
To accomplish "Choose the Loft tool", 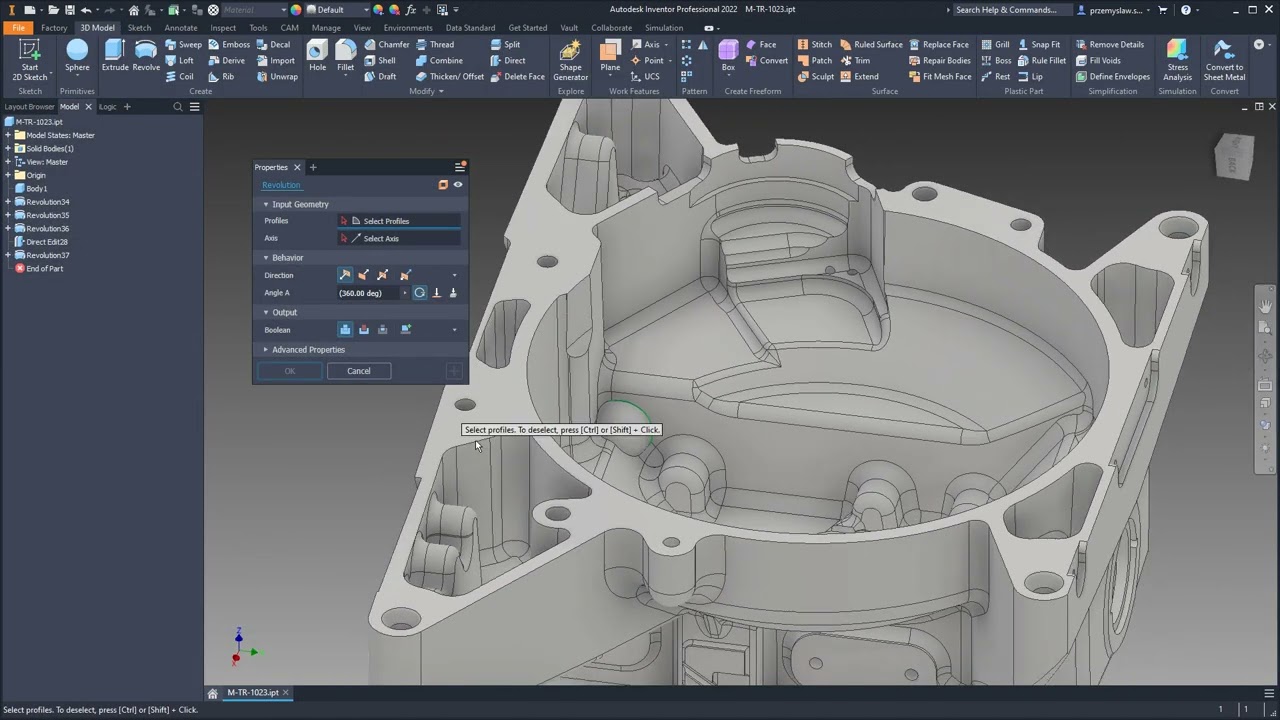I will pos(180,60).
